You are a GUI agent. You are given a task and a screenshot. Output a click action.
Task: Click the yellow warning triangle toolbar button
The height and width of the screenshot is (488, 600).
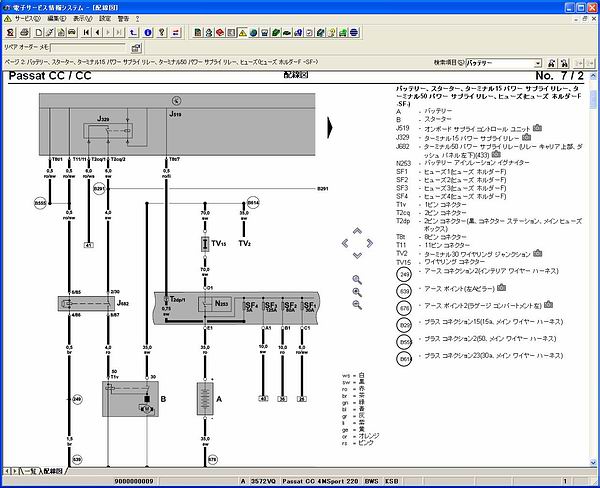pos(242,33)
